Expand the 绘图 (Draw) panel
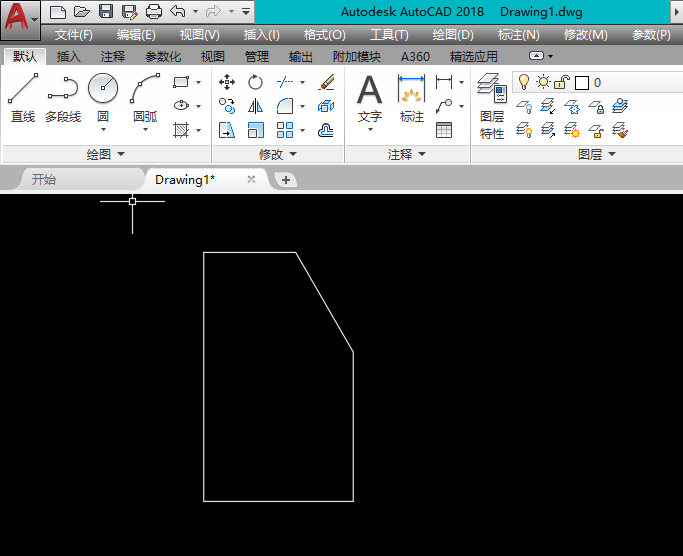Screen dimensions: 683x556 [x=105, y=154]
